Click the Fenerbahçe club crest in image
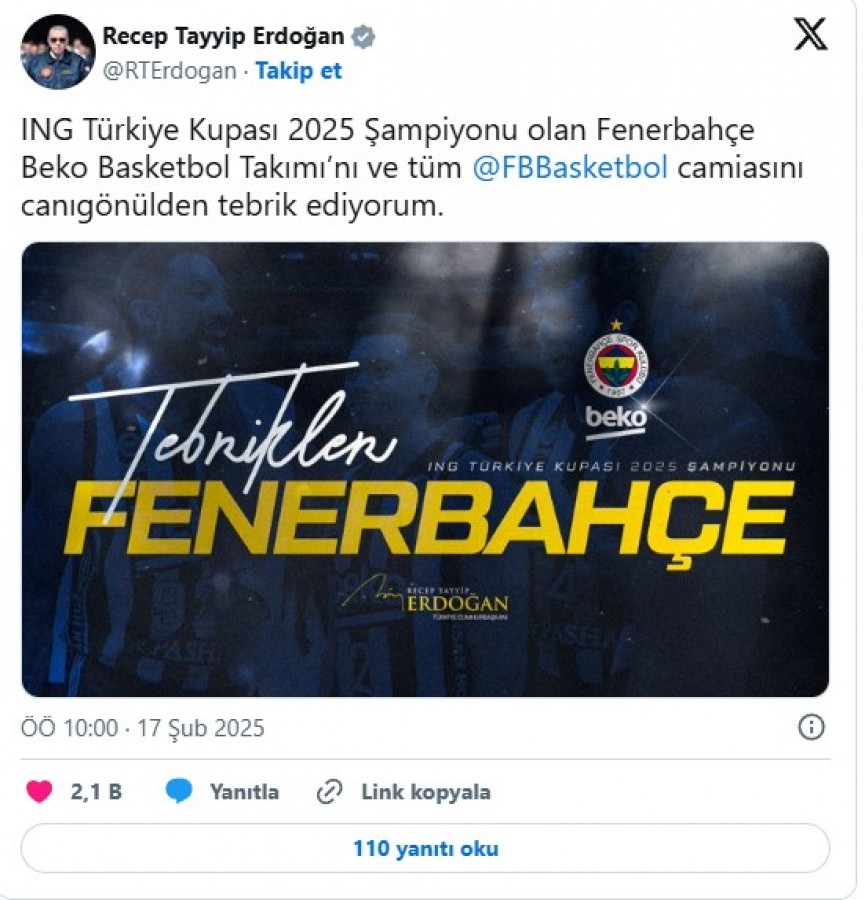Viewport: 865px width, 900px height. (616, 365)
